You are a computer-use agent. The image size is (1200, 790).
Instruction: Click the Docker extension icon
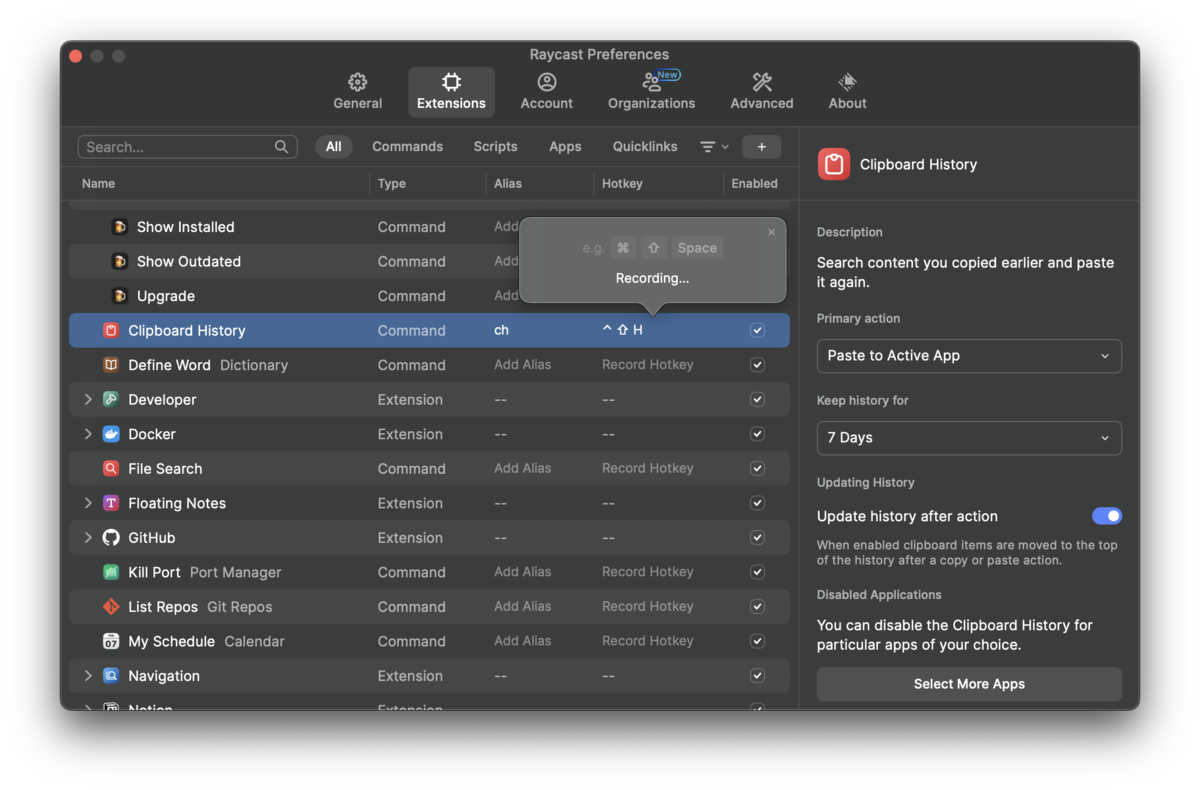[x=111, y=434]
